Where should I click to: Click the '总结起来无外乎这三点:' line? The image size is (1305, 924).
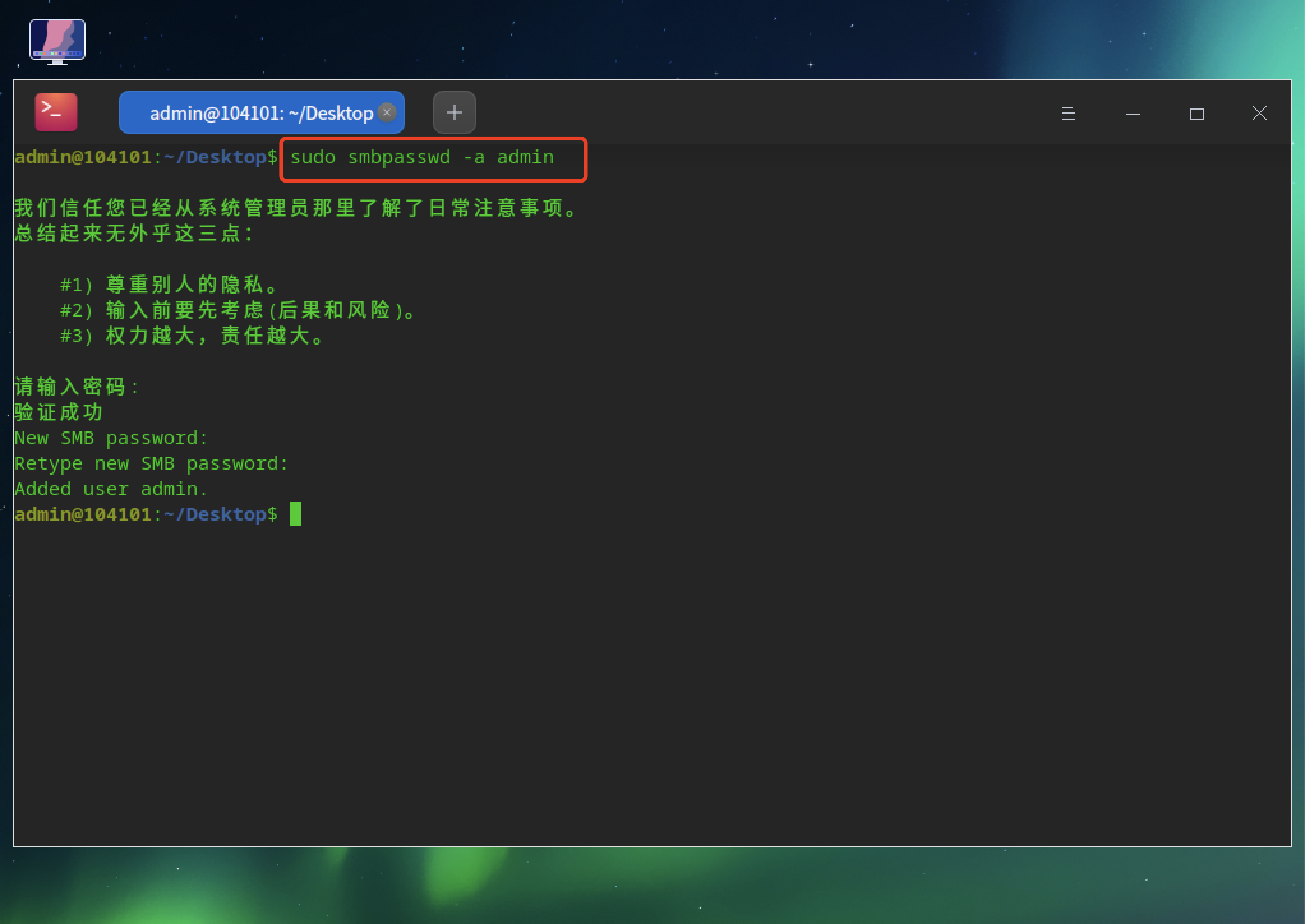click(x=134, y=234)
